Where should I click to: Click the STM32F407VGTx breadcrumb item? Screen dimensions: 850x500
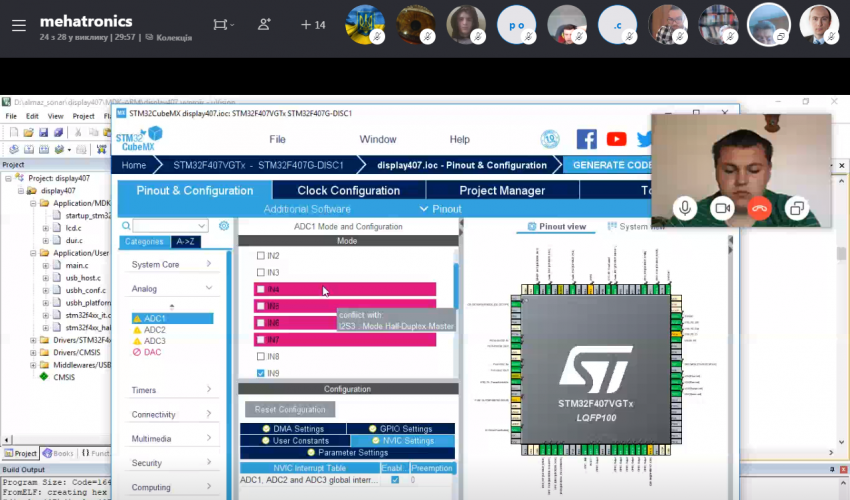point(259,165)
